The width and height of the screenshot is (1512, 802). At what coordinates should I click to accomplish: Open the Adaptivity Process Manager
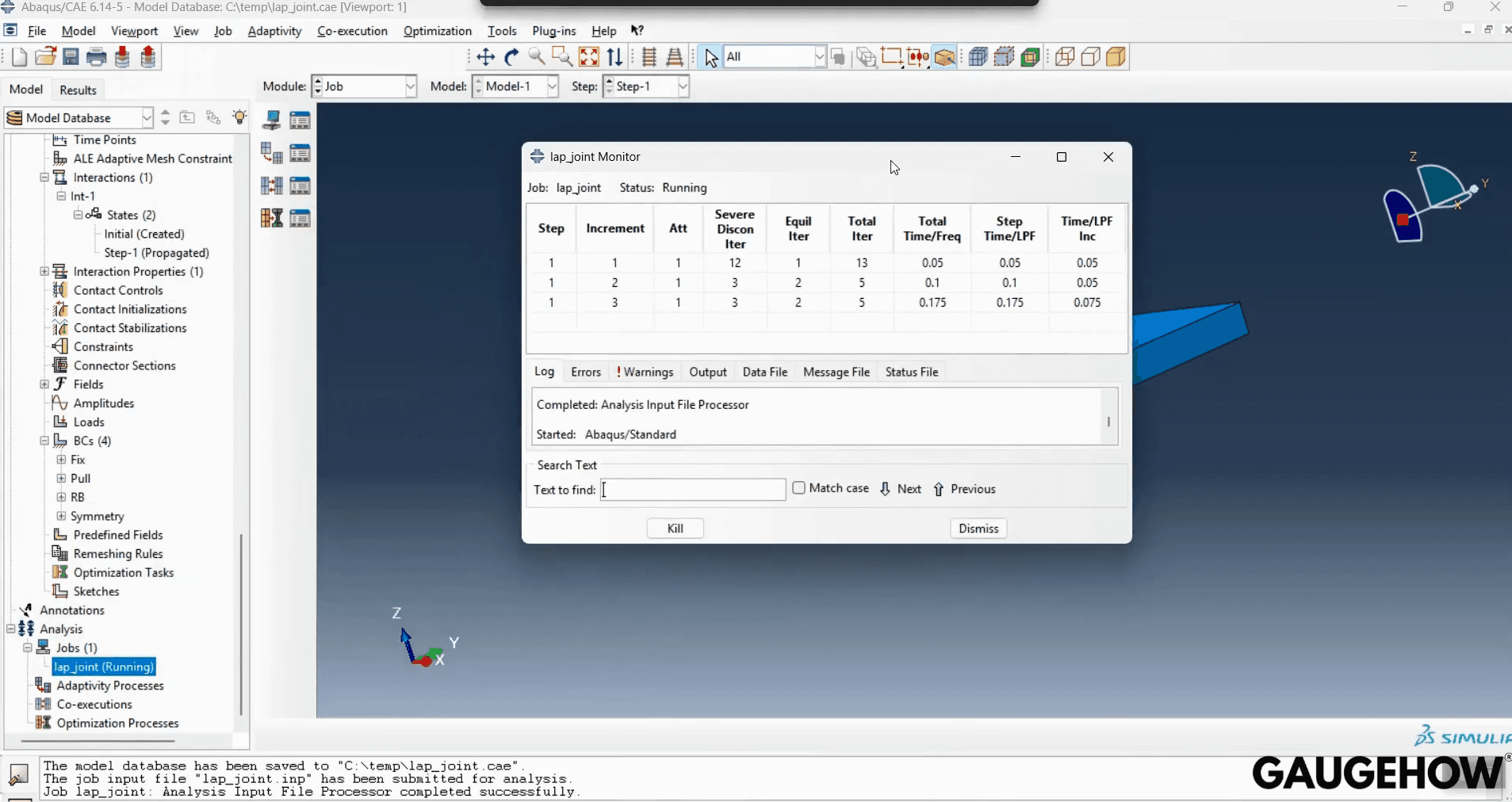(300, 152)
